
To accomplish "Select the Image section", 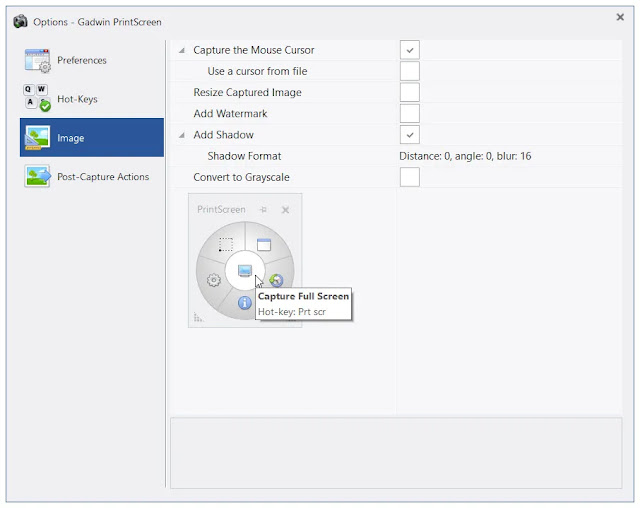I will 92,138.
